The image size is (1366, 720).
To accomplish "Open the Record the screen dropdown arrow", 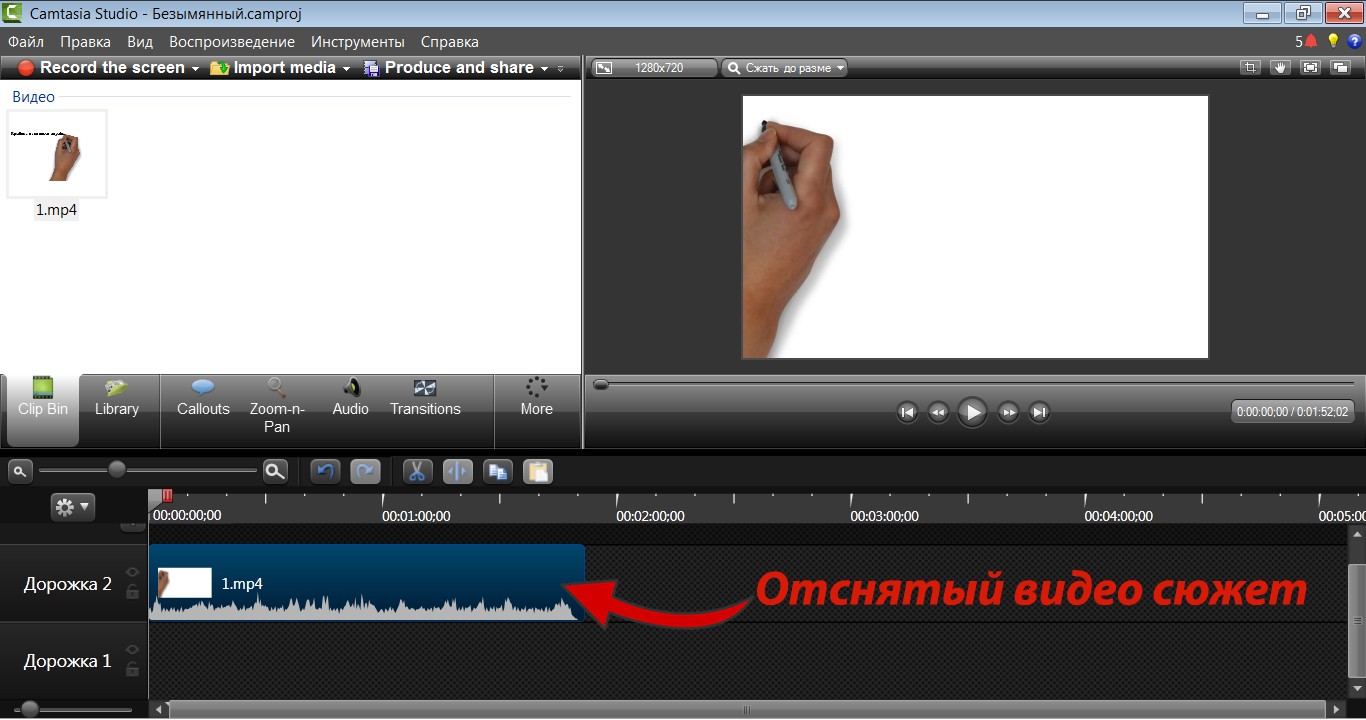I will (x=196, y=69).
